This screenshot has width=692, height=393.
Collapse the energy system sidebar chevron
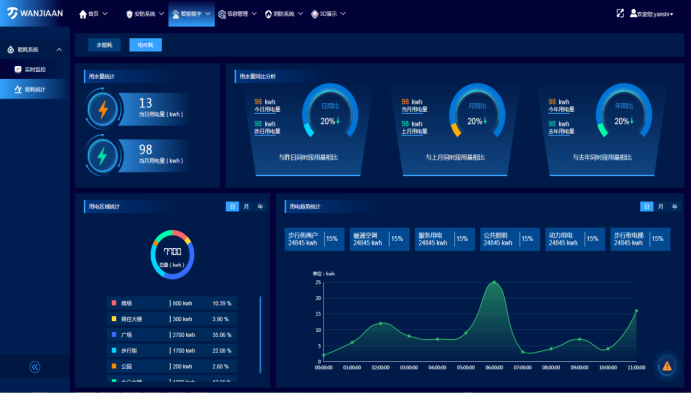click(x=59, y=50)
